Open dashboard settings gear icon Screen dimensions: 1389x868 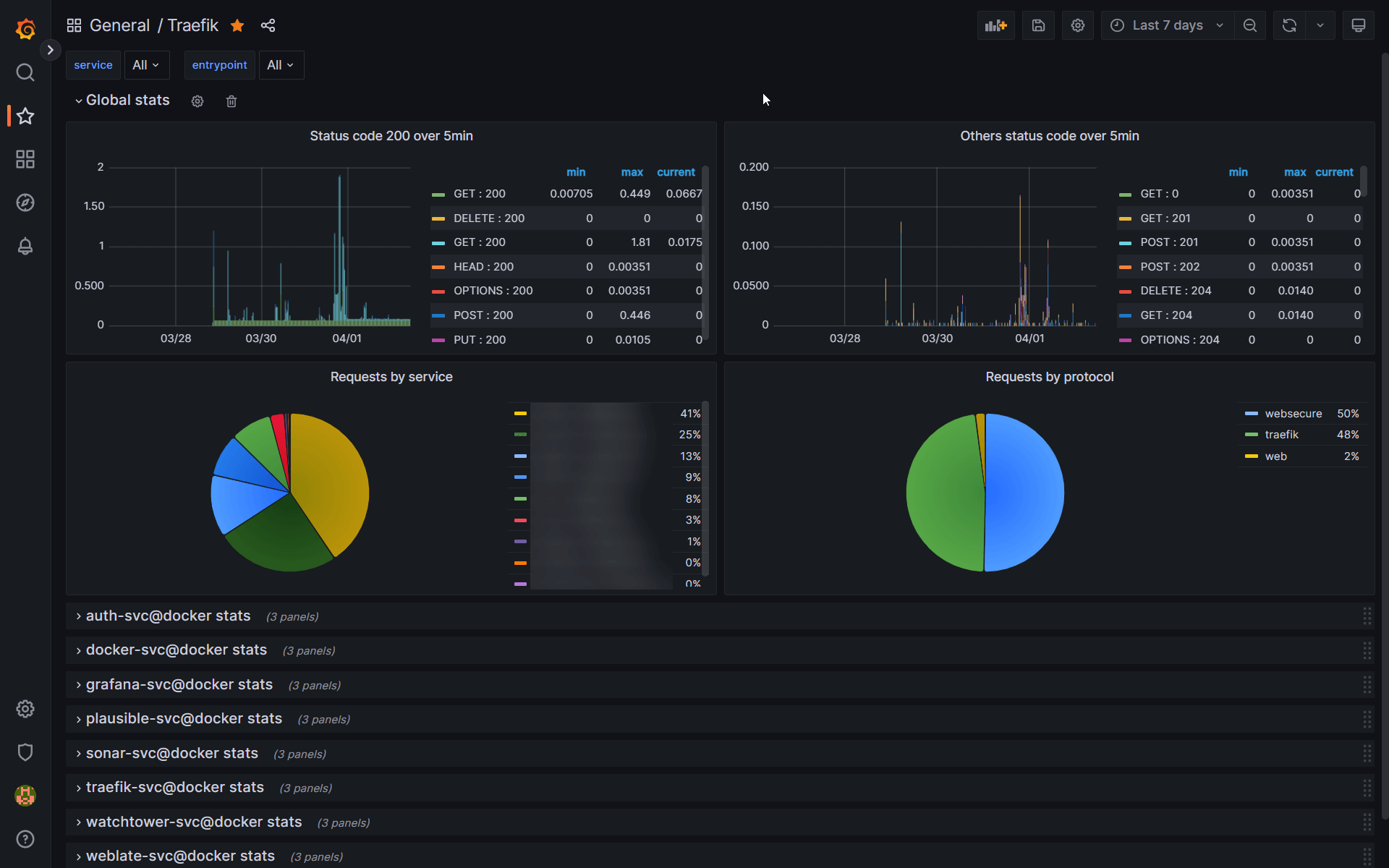(x=1078, y=25)
